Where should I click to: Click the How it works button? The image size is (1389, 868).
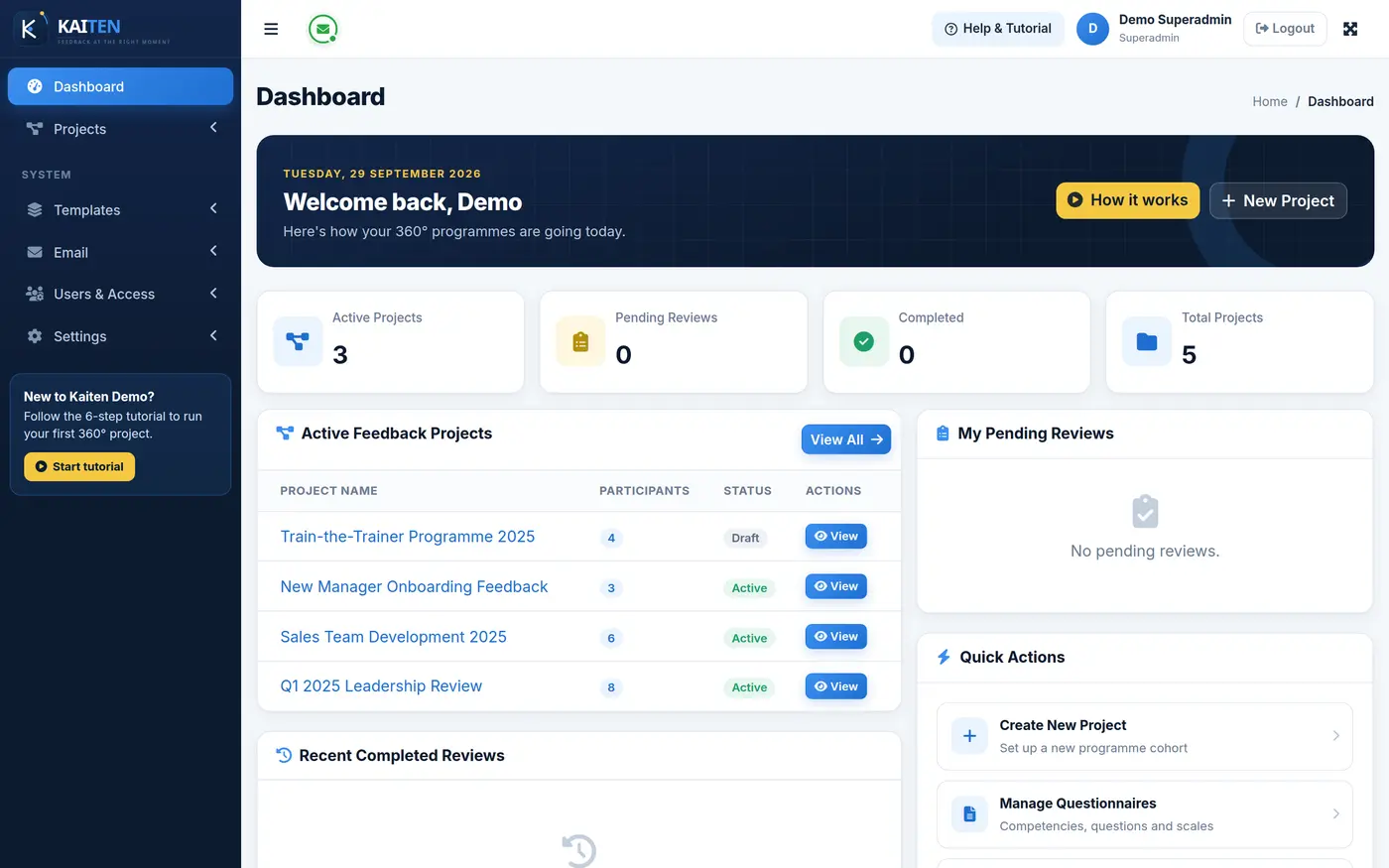click(x=1128, y=200)
